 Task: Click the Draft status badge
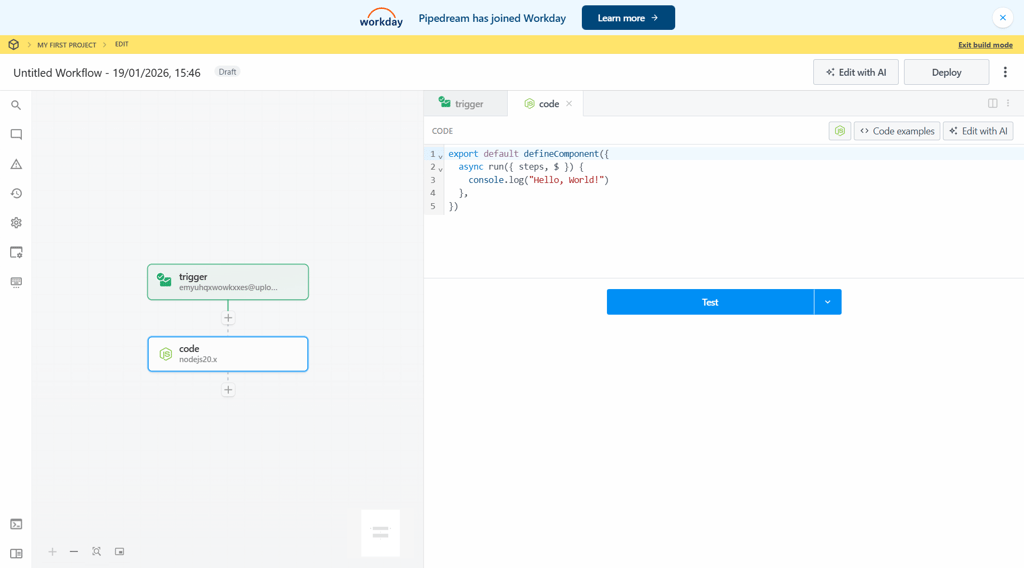tap(227, 72)
